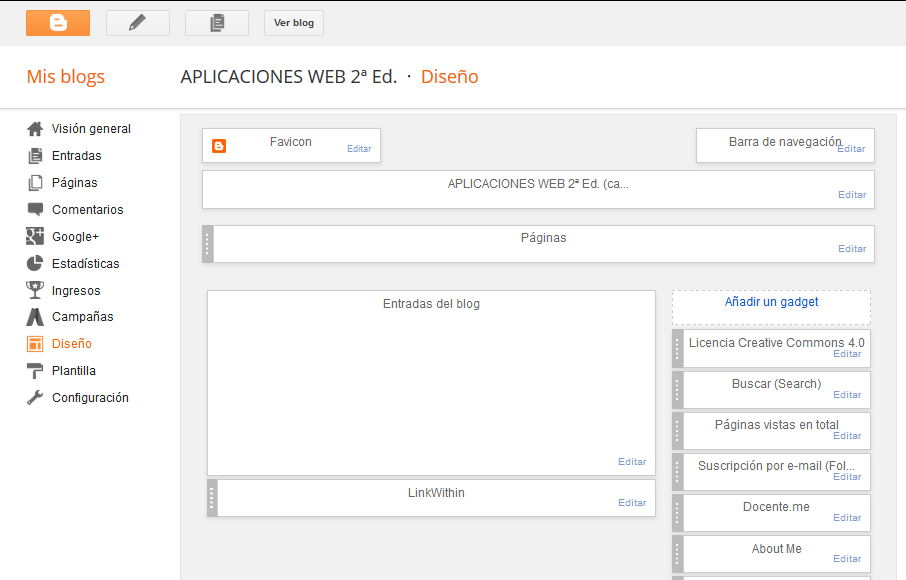Edit the LinkWithin gadget

(632, 503)
